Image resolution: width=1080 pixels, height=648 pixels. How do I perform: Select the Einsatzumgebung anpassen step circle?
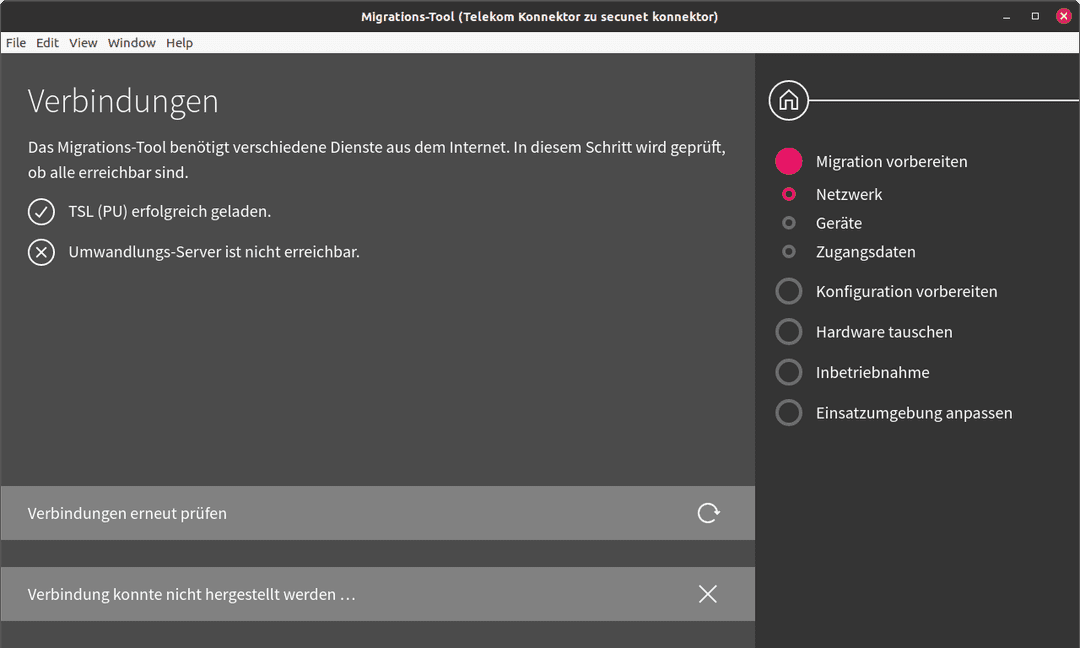[789, 413]
